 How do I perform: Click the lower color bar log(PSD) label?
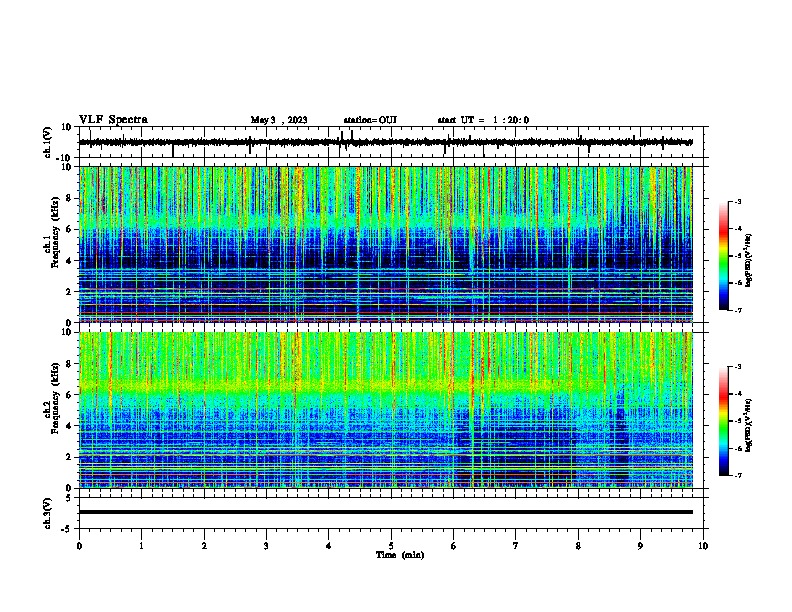(x=749, y=426)
